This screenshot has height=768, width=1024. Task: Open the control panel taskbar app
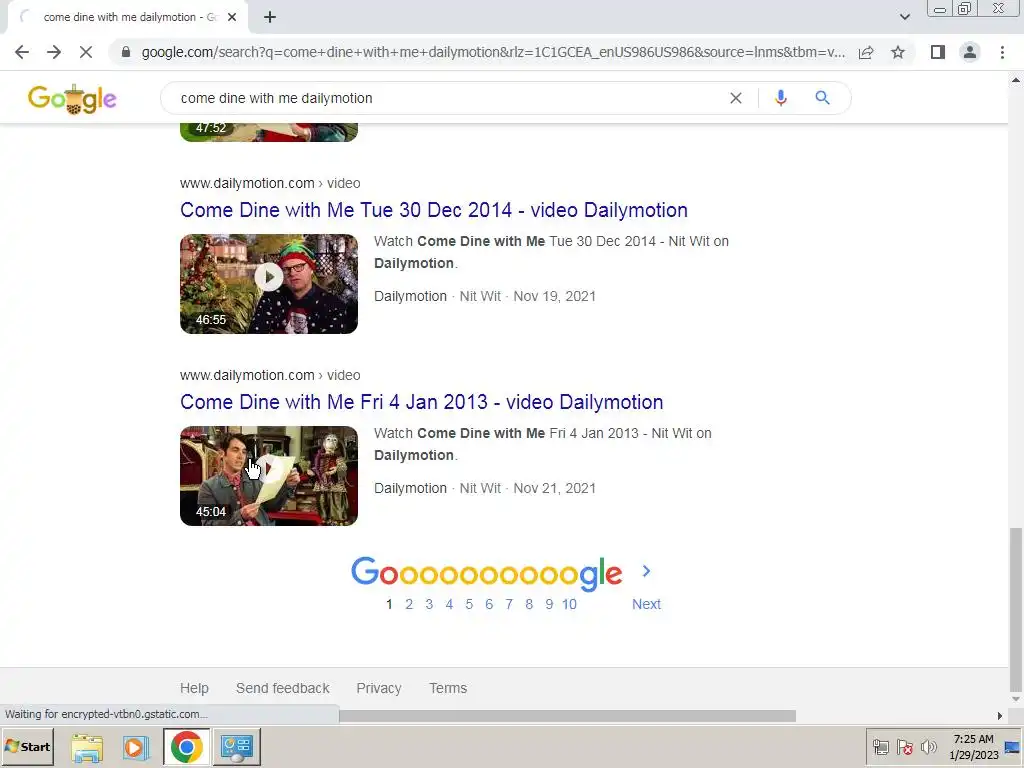click(236, 747)
